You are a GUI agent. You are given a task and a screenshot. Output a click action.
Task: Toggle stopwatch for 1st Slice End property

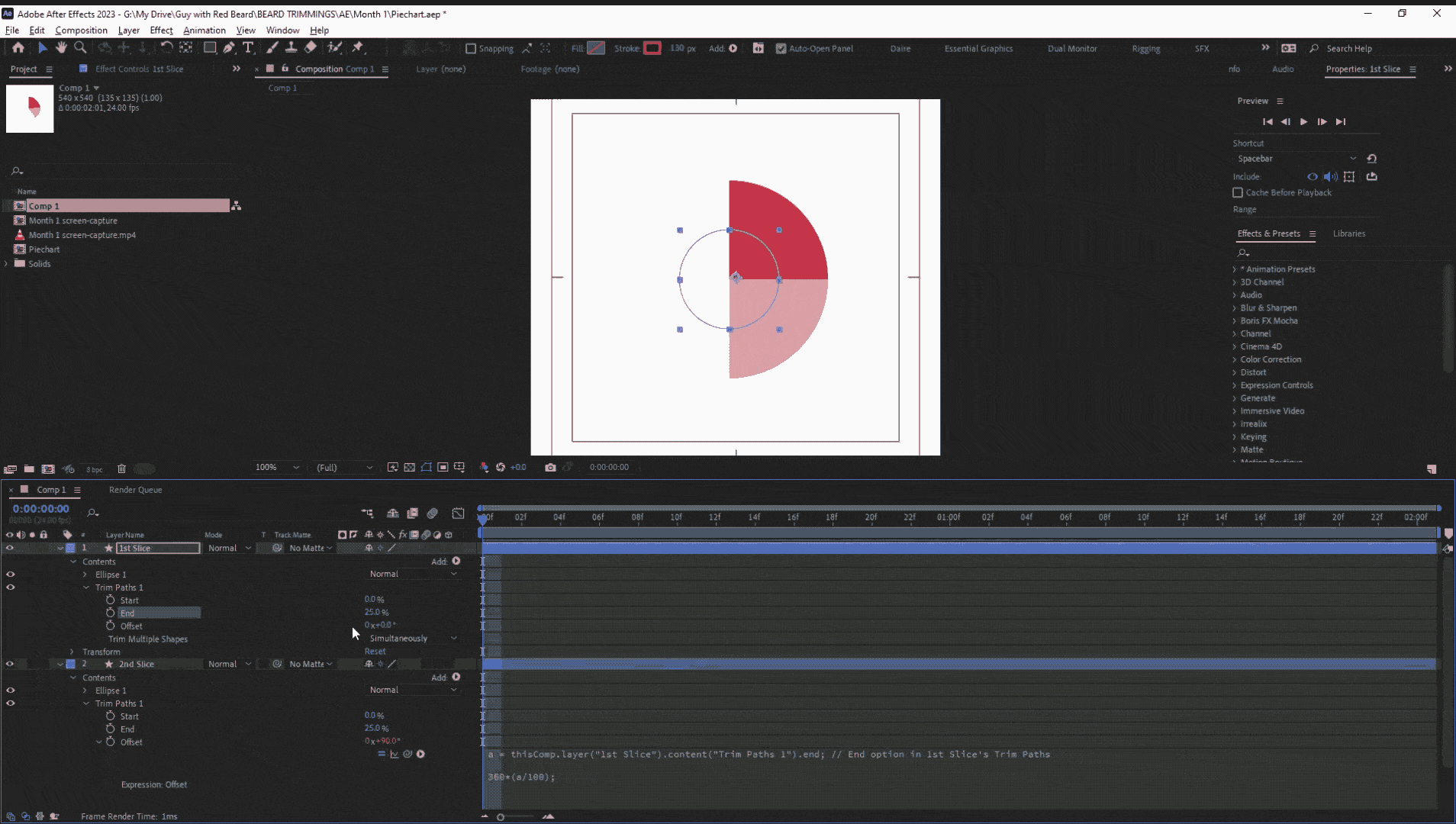coord(111,613)
